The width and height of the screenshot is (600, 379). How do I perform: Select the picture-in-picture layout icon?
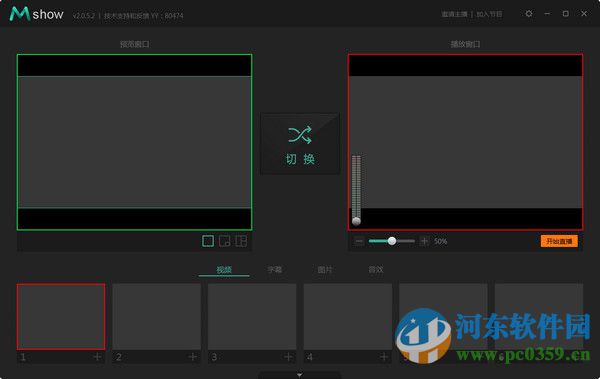225,241
